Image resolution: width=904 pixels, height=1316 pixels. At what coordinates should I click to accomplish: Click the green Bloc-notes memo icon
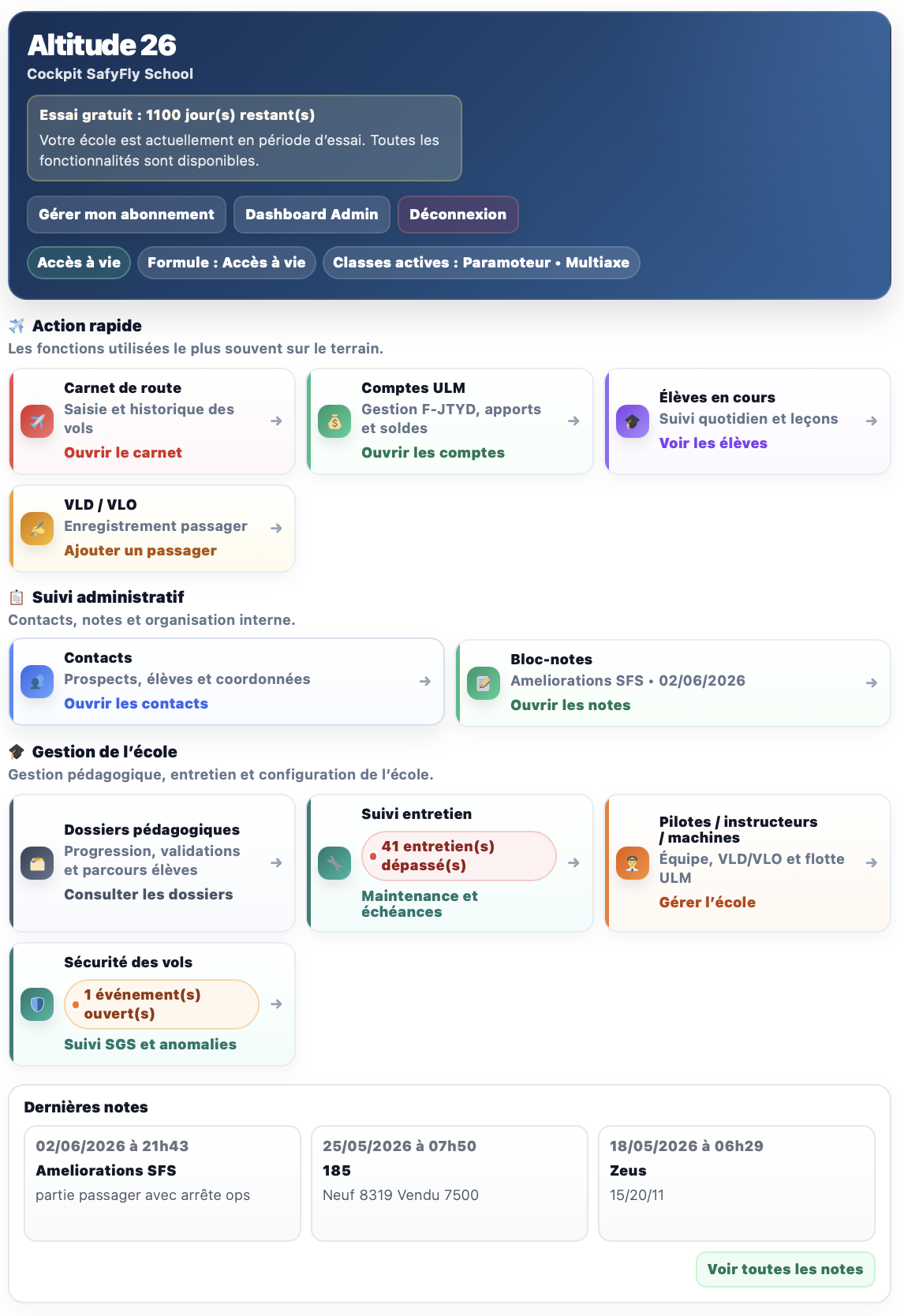[x=484, y=683]
